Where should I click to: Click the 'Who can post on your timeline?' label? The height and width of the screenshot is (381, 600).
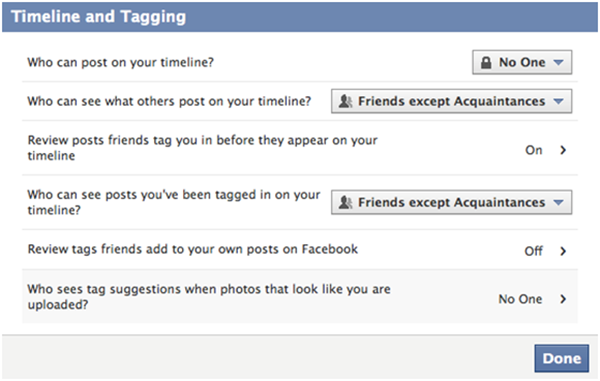coord(121,62)
